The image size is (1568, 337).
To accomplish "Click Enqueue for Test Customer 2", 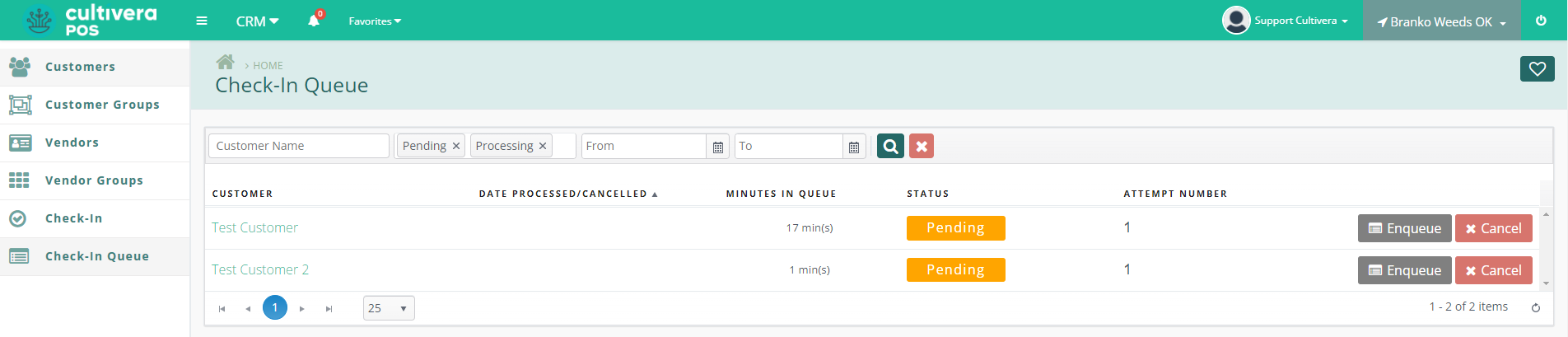I will tap(1404, 270).
